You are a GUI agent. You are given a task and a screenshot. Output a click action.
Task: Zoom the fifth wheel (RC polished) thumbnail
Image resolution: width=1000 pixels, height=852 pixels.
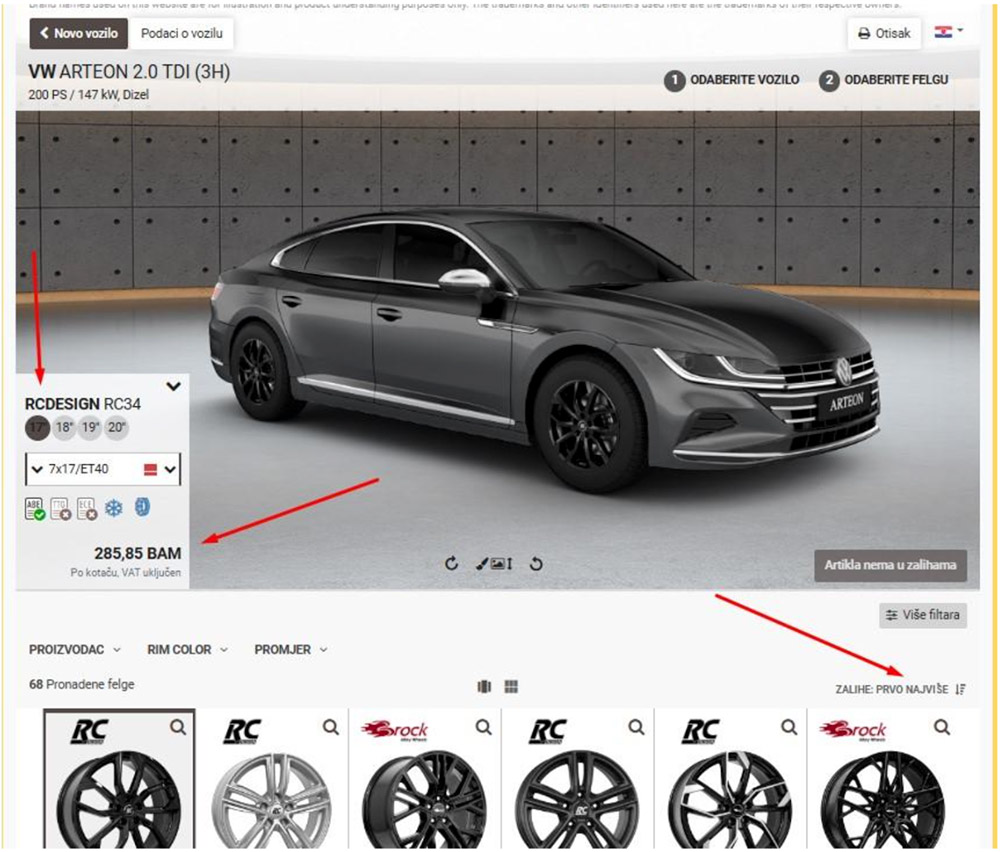(789, 727)
